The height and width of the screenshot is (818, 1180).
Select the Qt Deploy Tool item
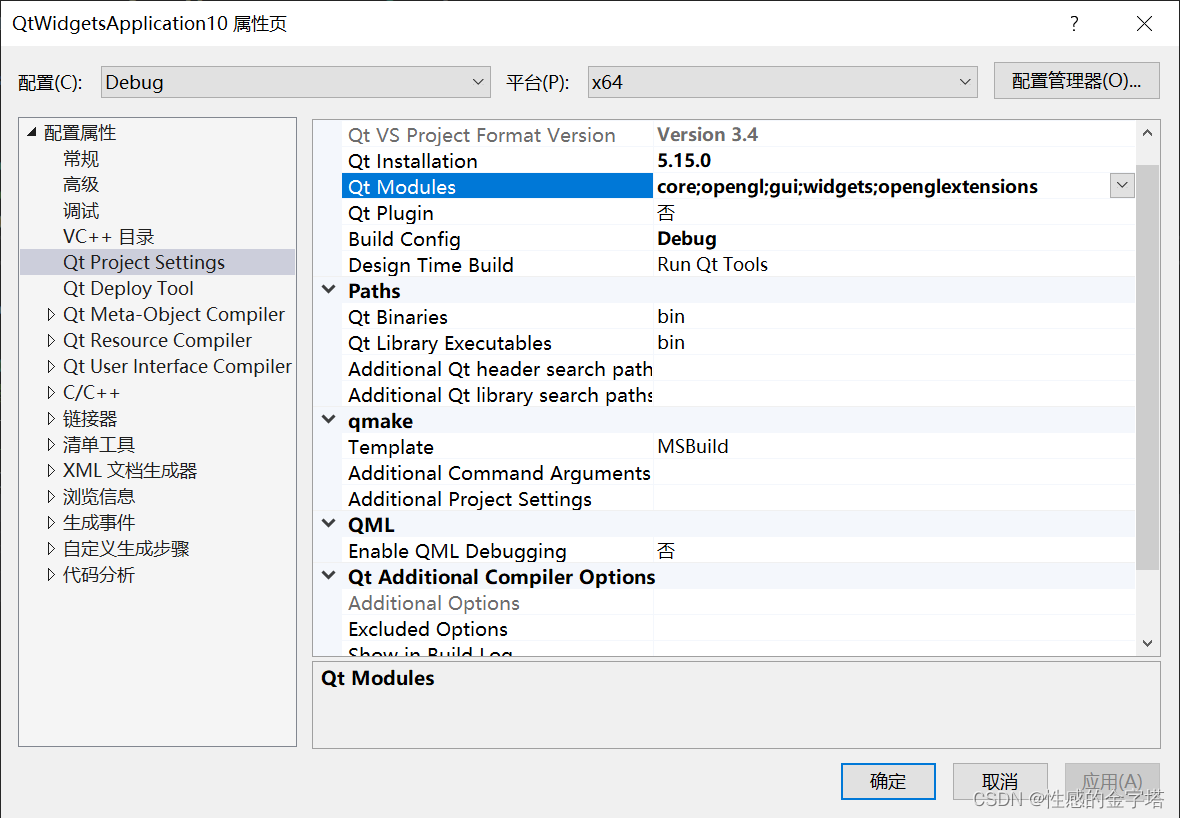(128, 288)
